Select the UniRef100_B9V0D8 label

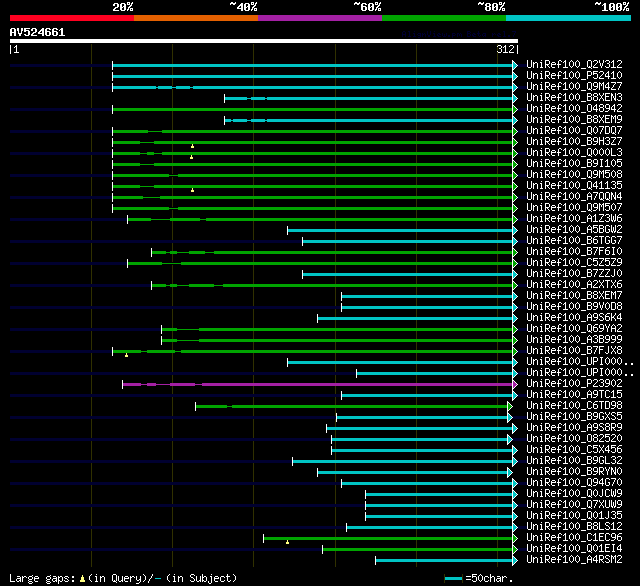click(x=574, y=306)
